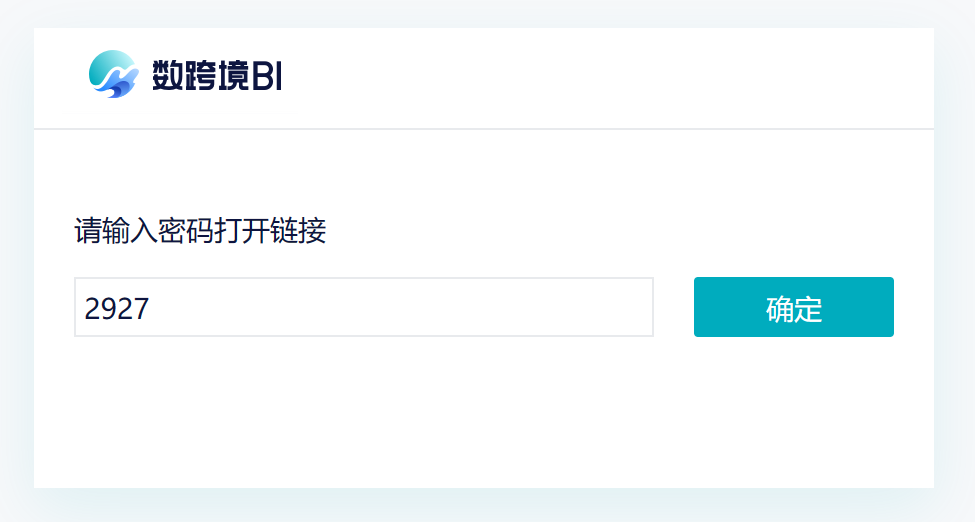975x522 pixels.
Task: Click the 数跨境BI brand name text
Action: (217, 75)
